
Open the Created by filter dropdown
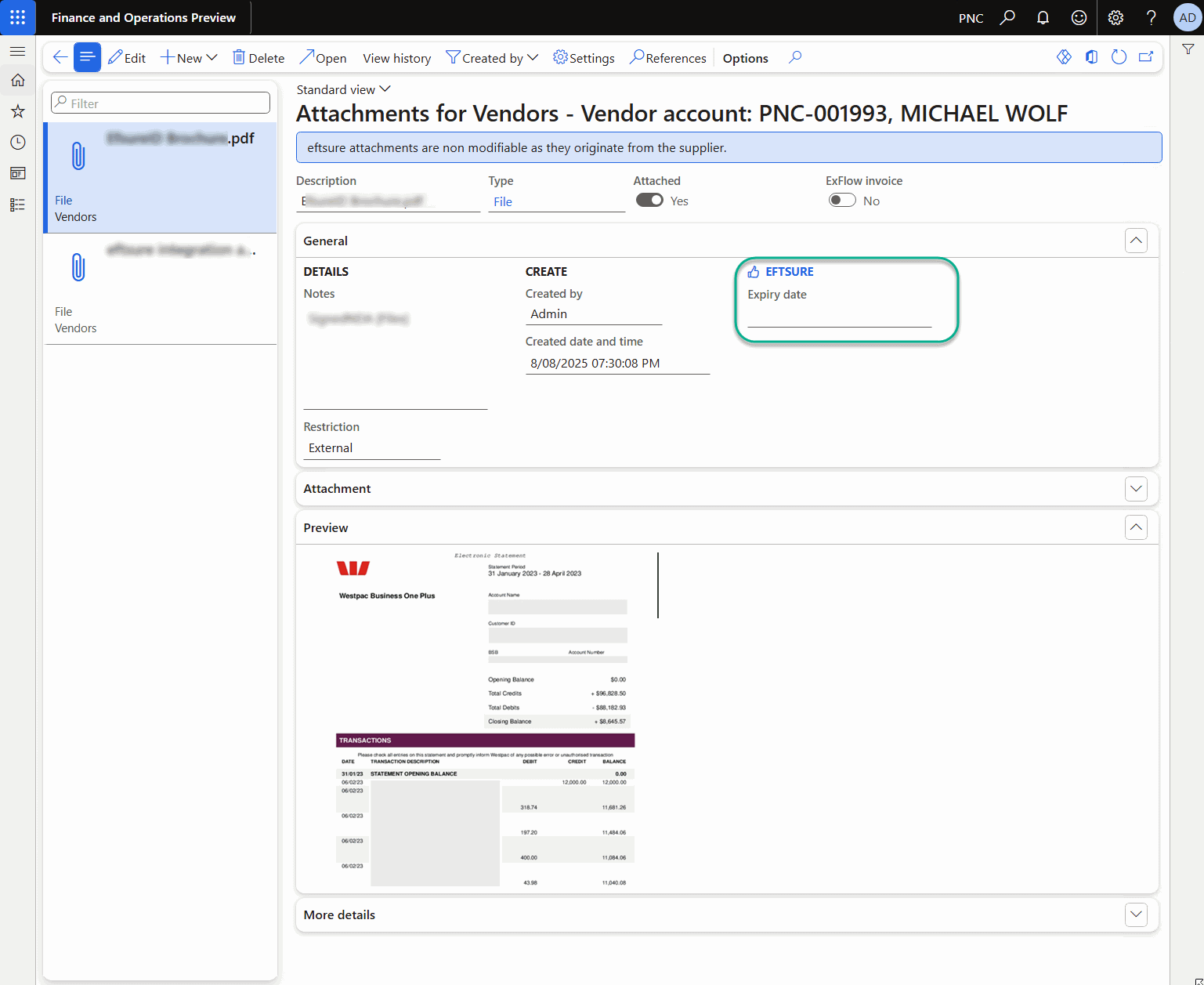[492, 58]
